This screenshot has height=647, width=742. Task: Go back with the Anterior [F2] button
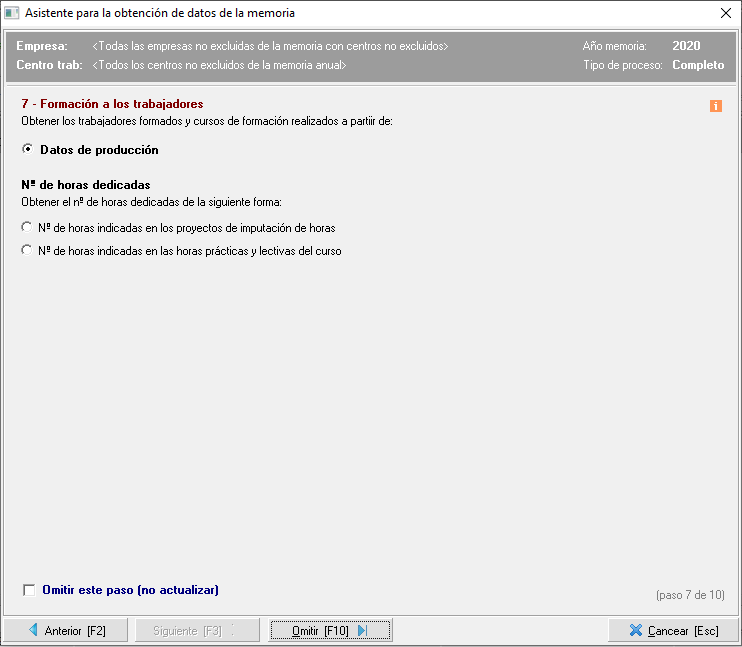click(x=66, y=631)
